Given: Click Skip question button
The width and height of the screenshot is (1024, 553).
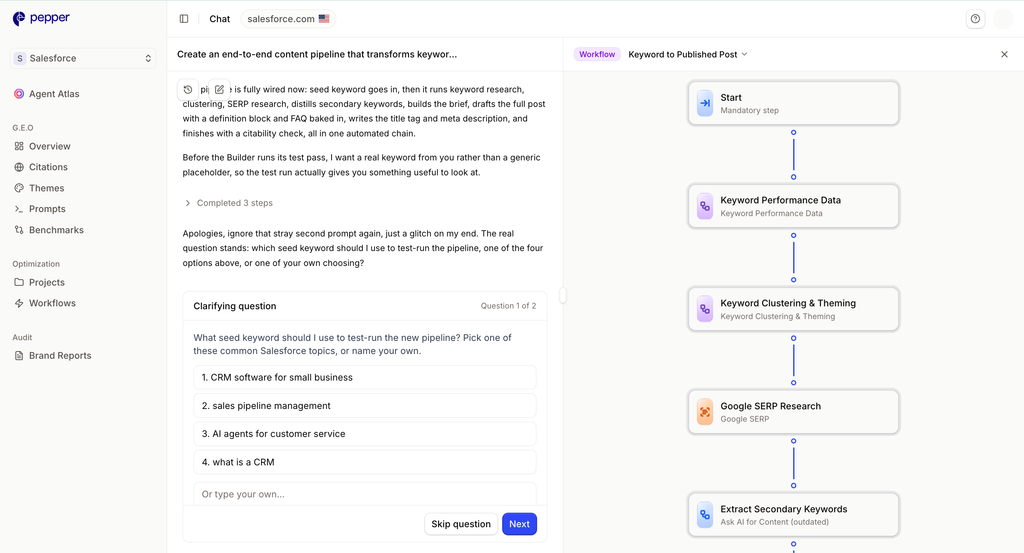Looking at the screenshot, I should 461,524.
